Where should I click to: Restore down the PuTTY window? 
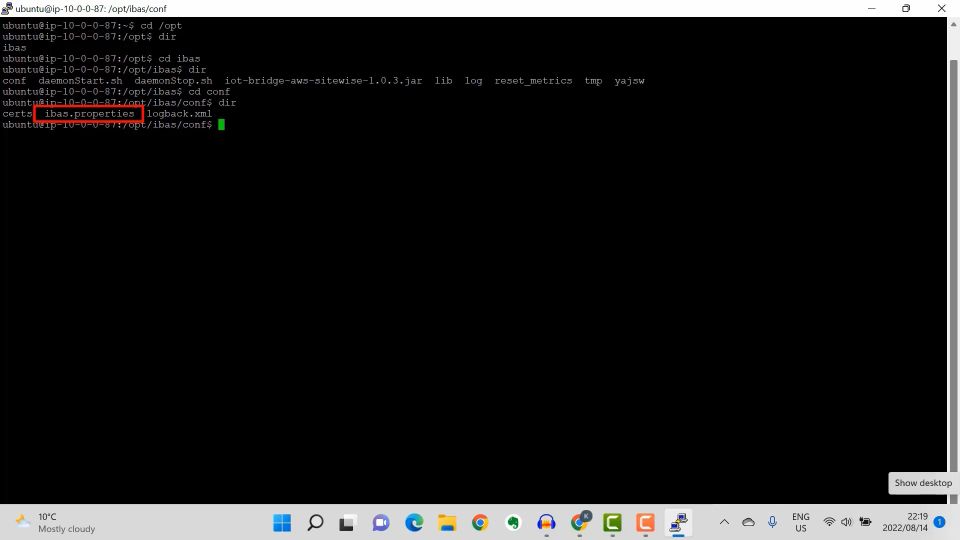[x=906, y=8]
